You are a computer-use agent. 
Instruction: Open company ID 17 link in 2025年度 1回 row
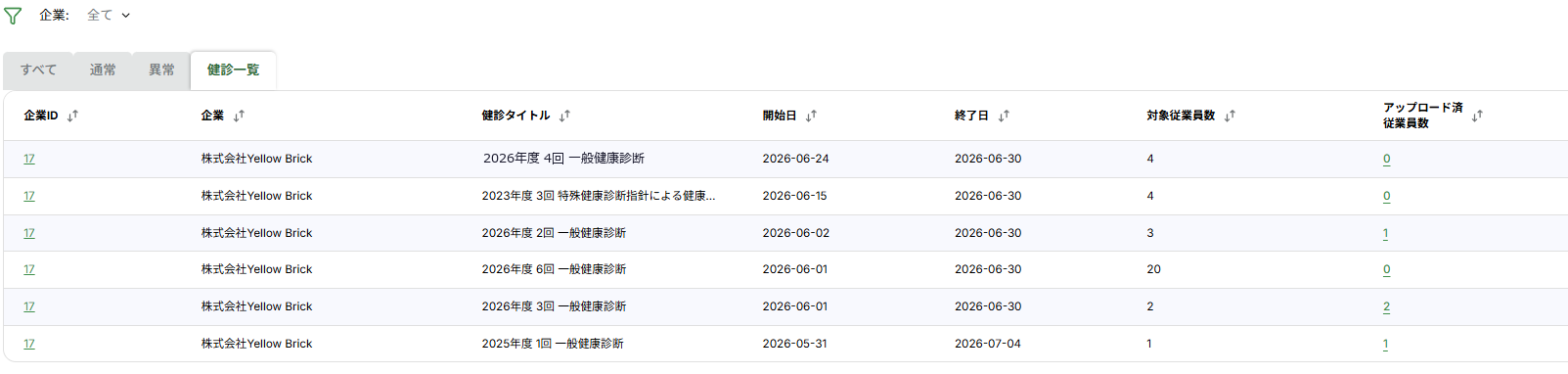(29, 344)
